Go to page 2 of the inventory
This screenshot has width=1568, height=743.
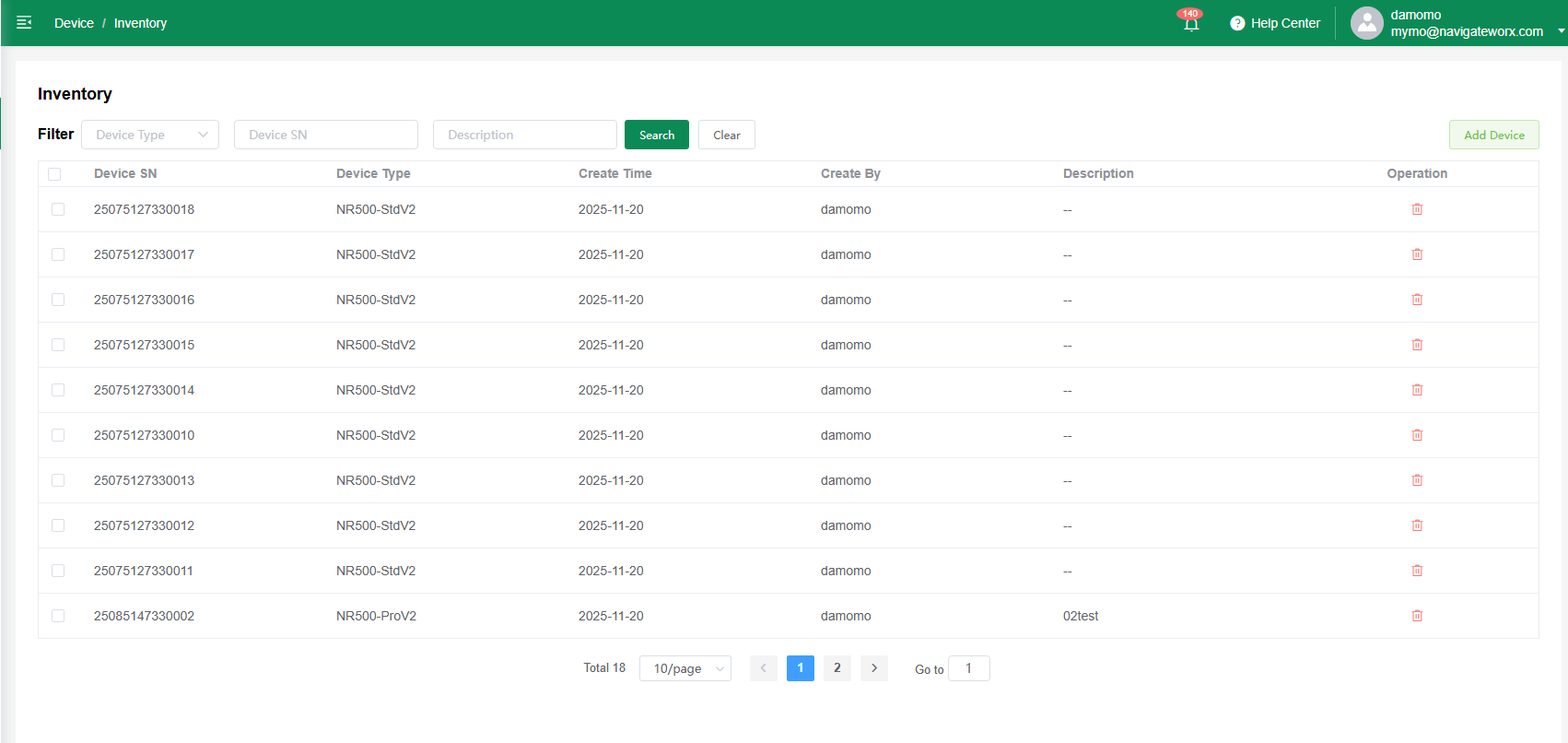tap(837, 668)
